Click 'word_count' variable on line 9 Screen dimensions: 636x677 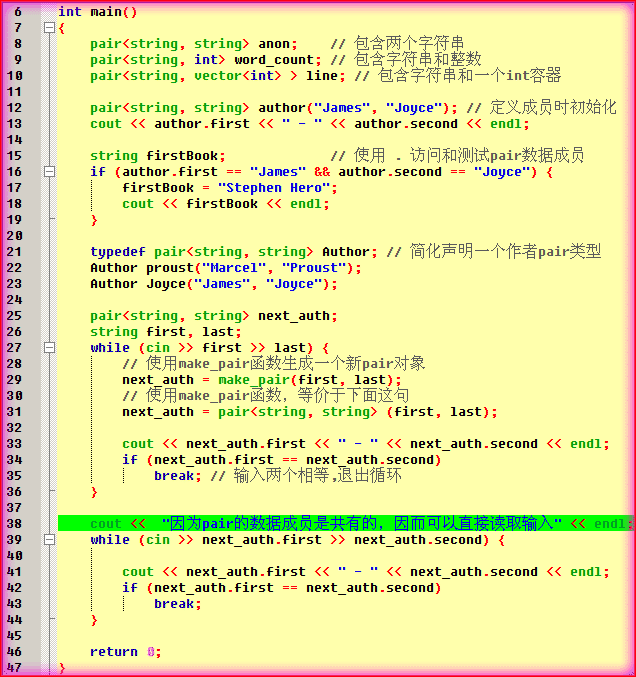pyautogui.click(x=274, y=60)
